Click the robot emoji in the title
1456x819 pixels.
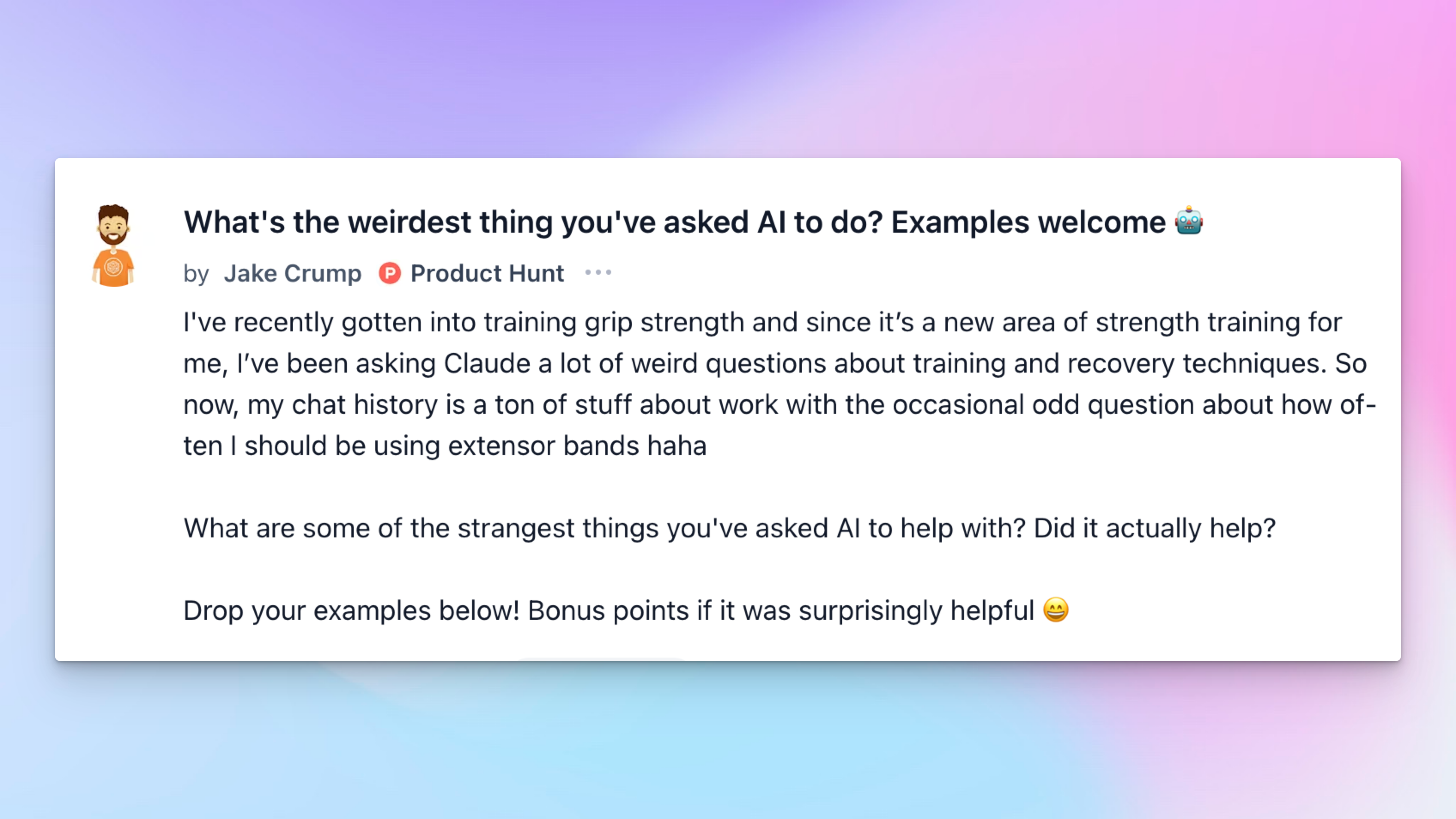[1189, 221]
